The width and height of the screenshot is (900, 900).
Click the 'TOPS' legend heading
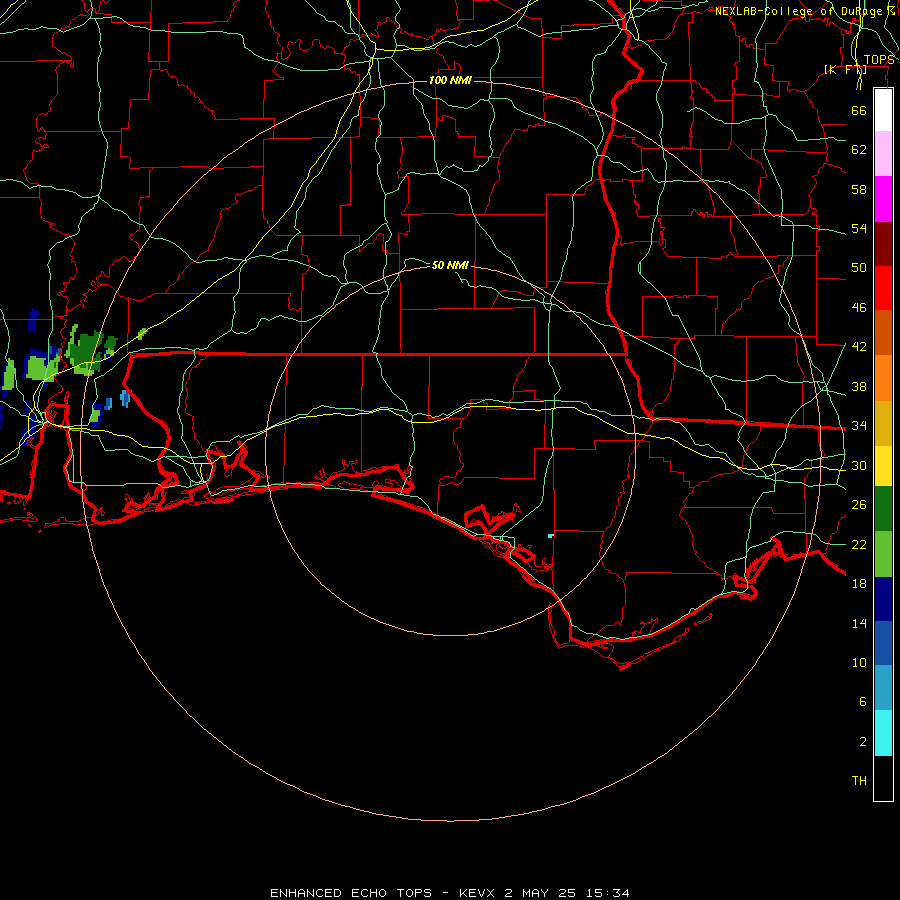pos(879,60)
